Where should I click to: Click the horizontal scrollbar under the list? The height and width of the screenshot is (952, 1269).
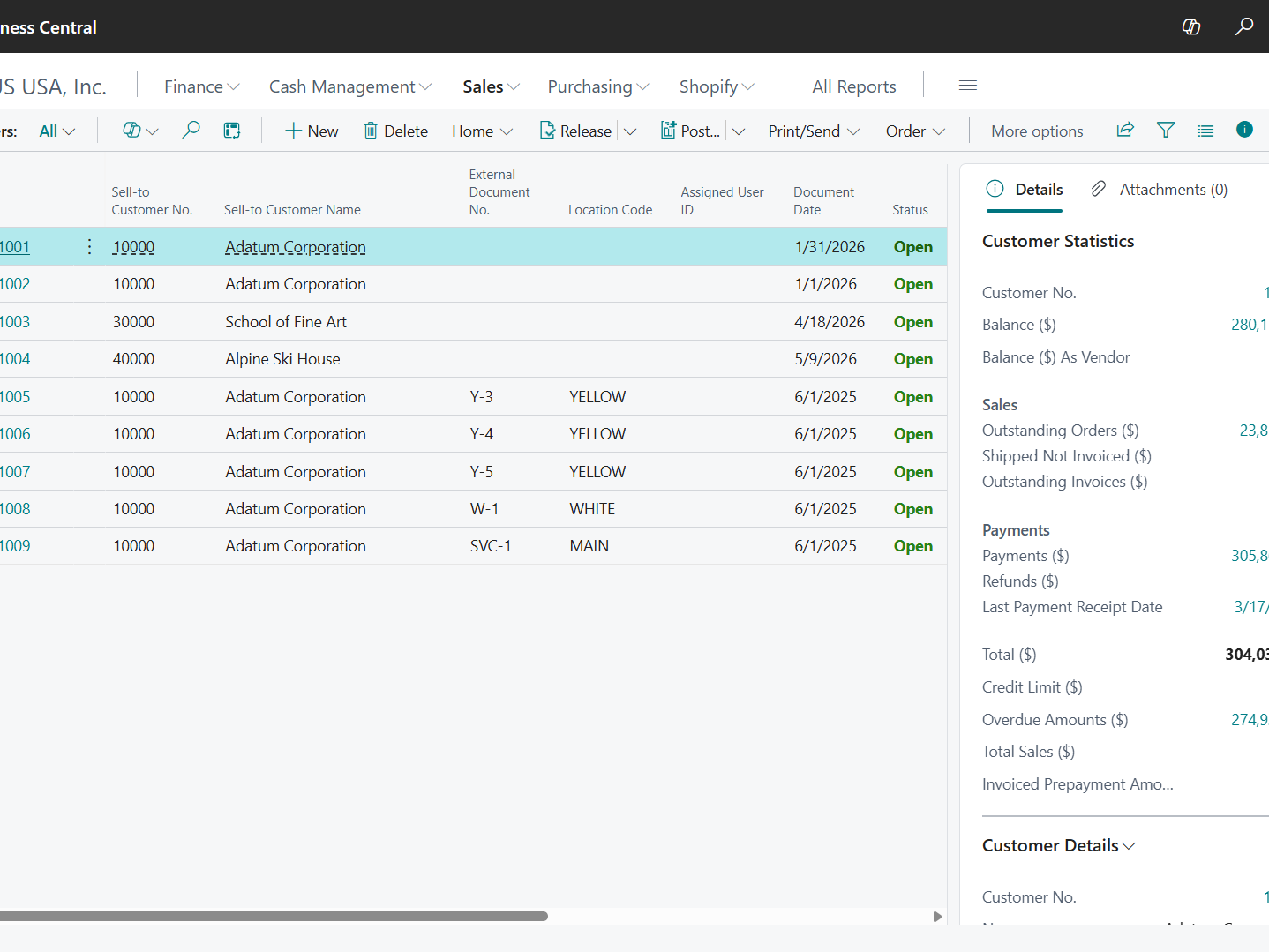pos(274,916)
